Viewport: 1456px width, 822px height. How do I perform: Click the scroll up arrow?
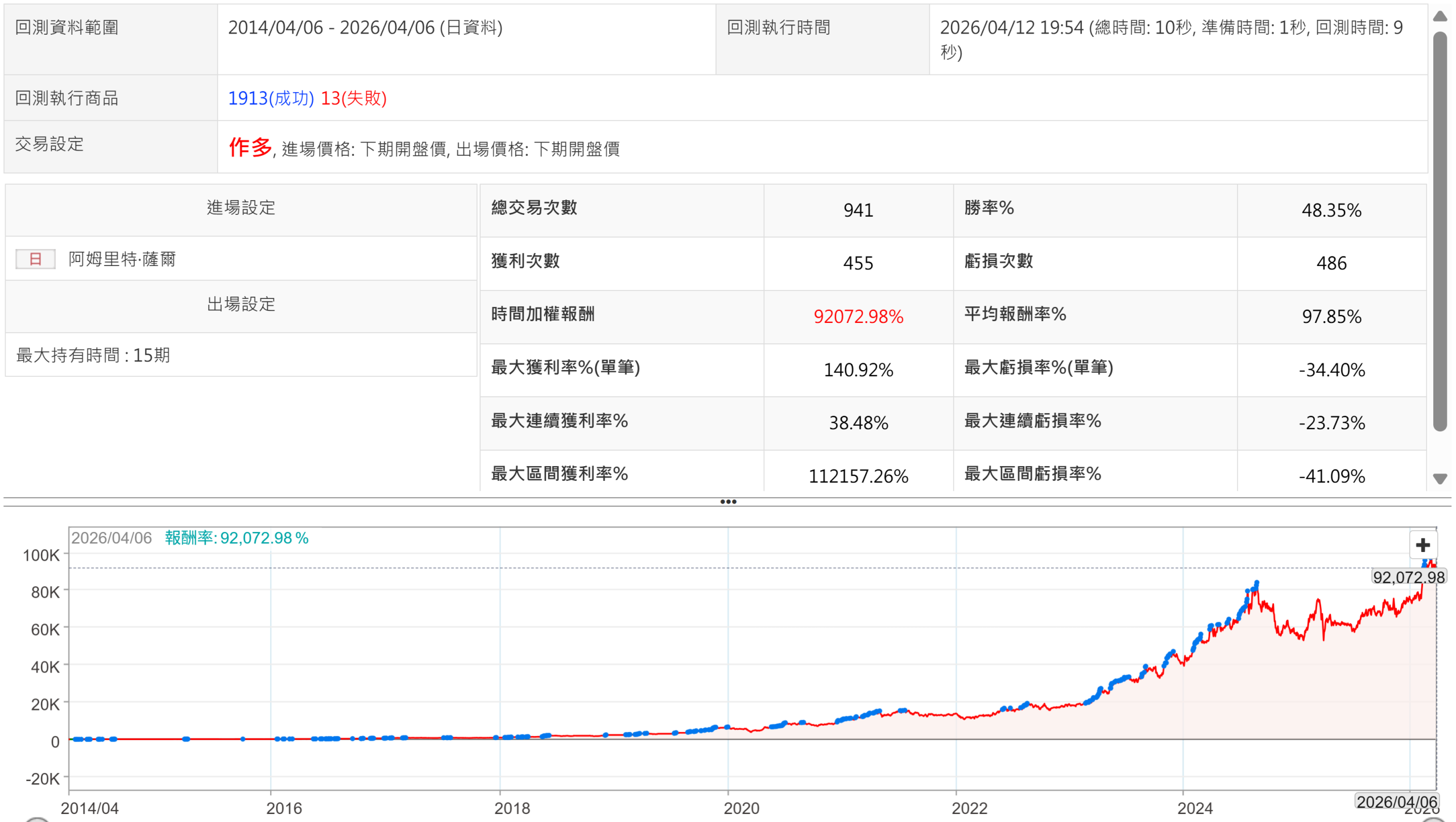tap(1440, 16)
